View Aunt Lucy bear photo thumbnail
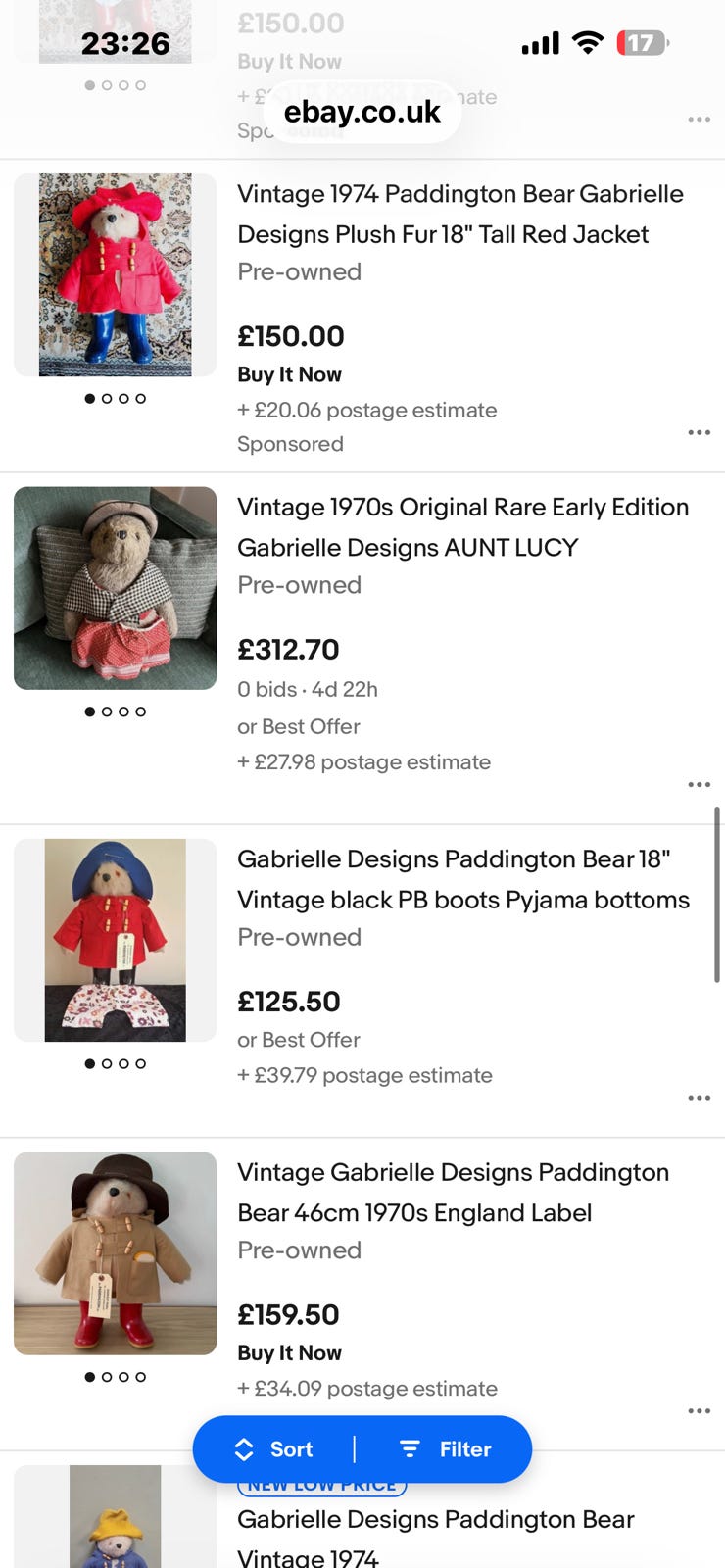Screen dimensions: 725x1568 tap(116, 588)
